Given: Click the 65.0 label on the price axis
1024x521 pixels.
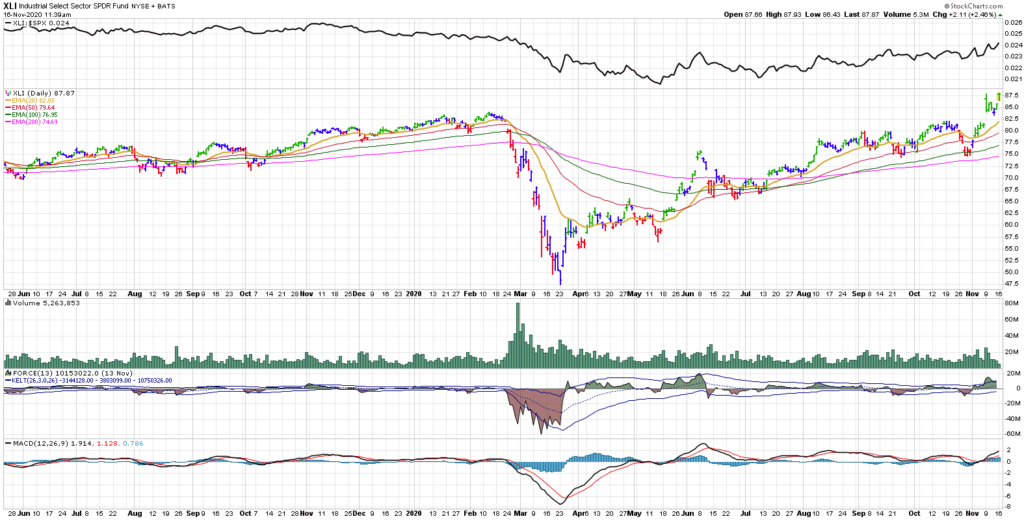Looking at the screenshot, I should point(1011,201).
